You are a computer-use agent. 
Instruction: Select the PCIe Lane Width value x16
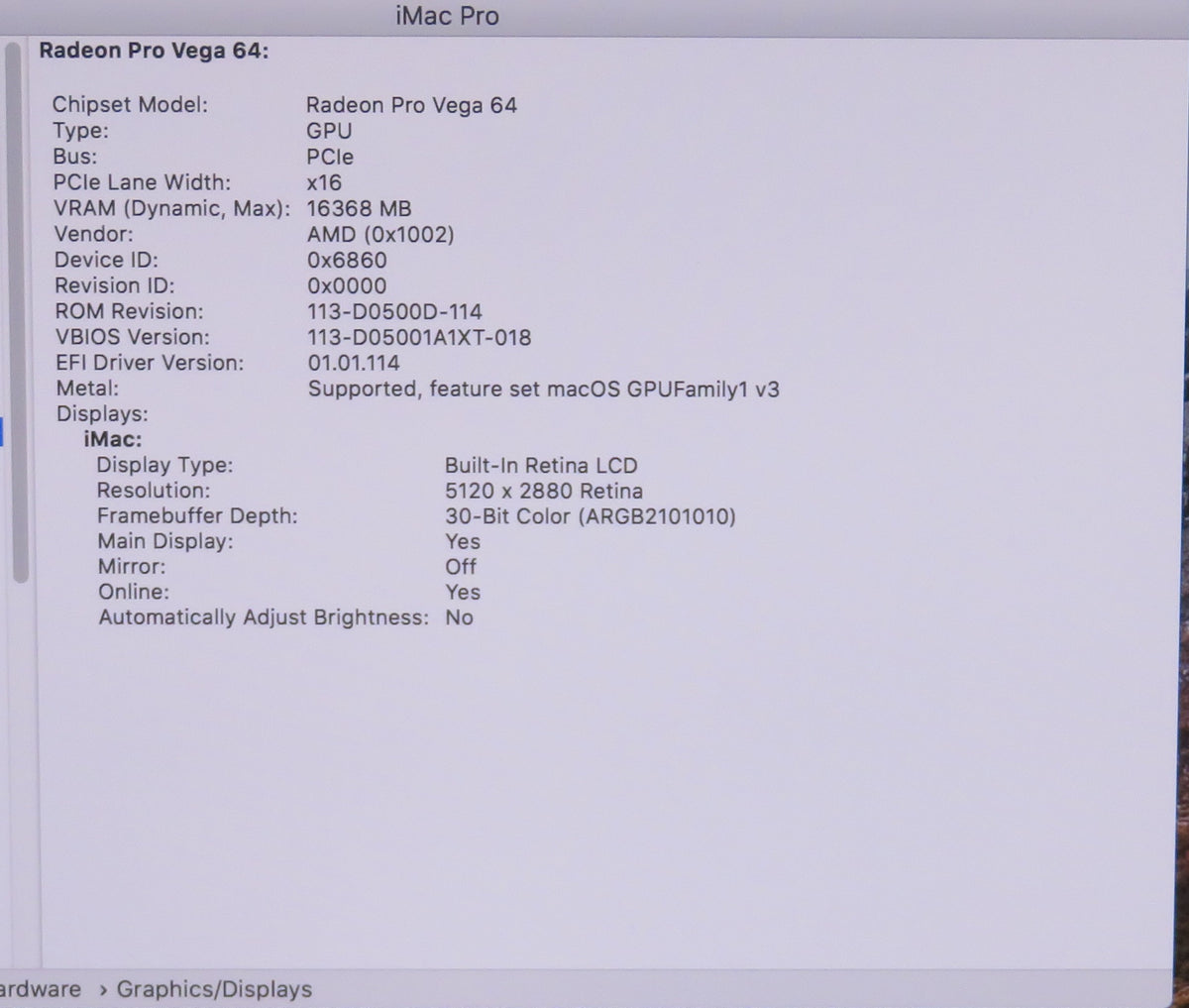[324, 182]
